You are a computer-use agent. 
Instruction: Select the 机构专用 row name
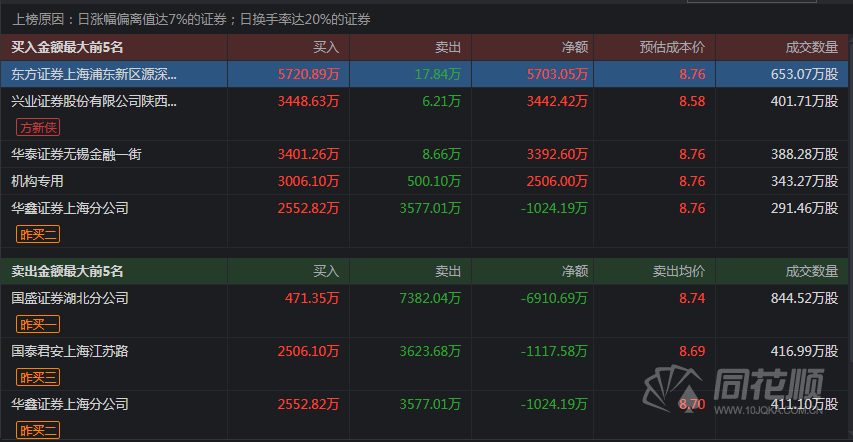tap(38, 181)
